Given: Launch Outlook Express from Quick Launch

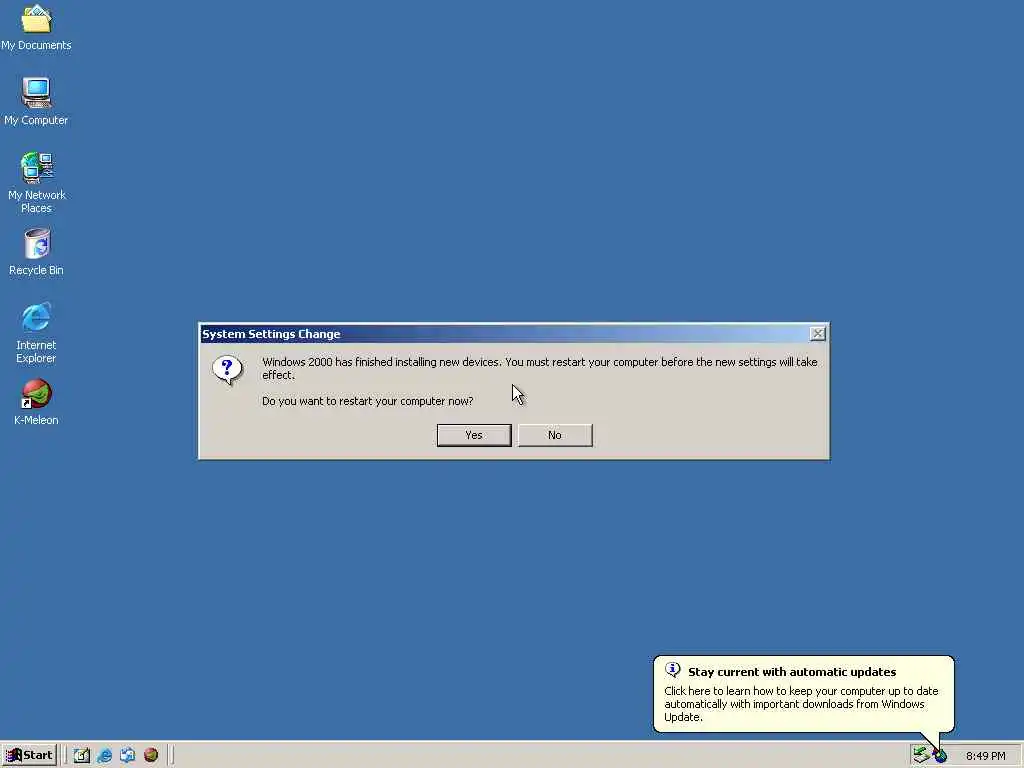Looking at the screenshot, I should pyautogui.click(x=127, y=755).
